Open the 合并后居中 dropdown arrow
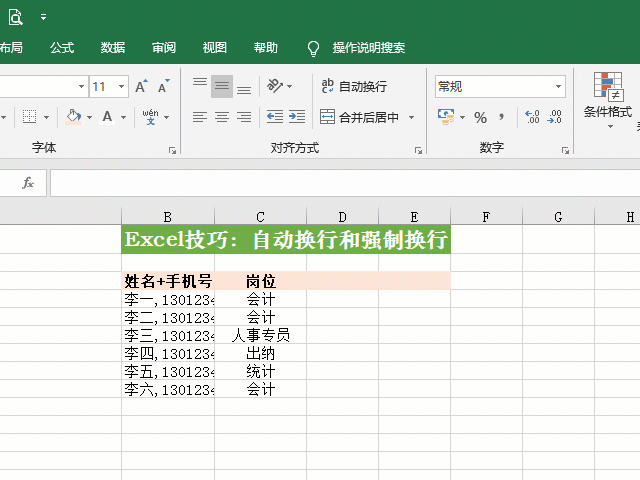Viewport: 640px width, 480px height. 411,118
